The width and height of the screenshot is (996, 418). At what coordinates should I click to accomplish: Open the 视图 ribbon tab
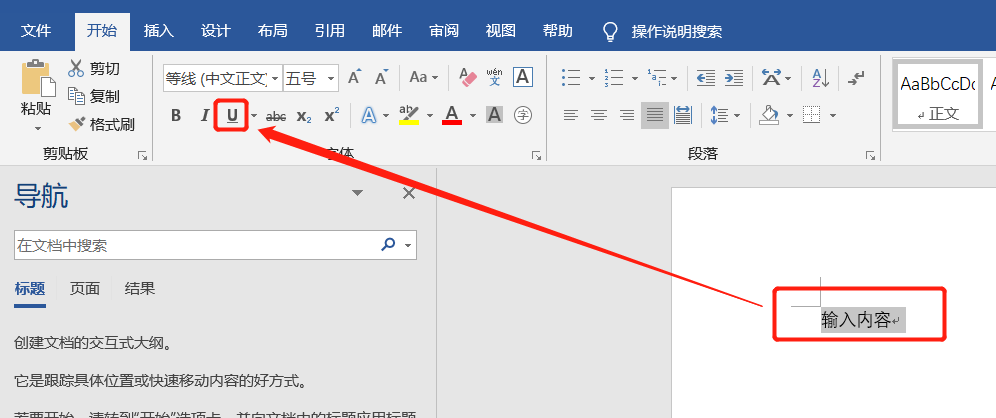501,30
